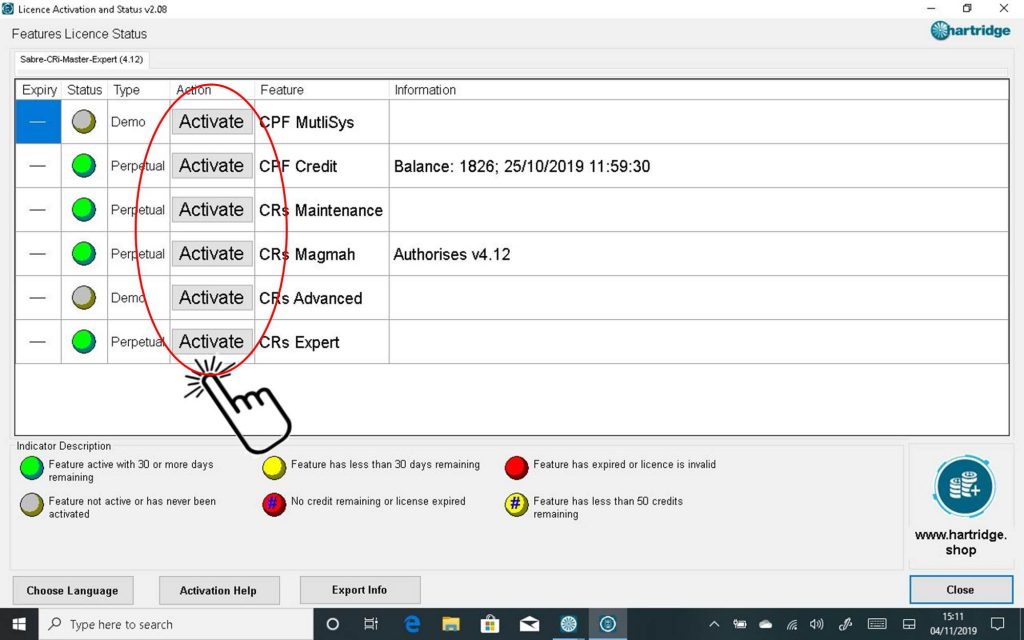This screenshot has height=640, width=1024.
Task: Click the 'CRs Advanced' feature name
Action: pyautogui.click(x=310, y=298)
